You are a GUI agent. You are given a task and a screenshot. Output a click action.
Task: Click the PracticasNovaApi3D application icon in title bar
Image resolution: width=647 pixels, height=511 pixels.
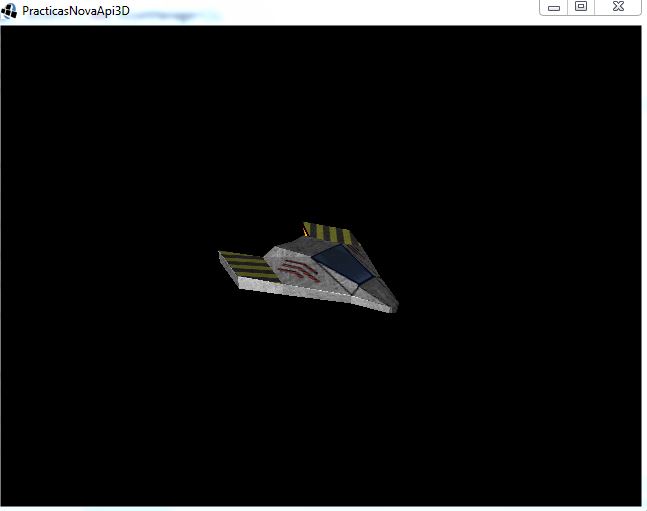[9, 11]
